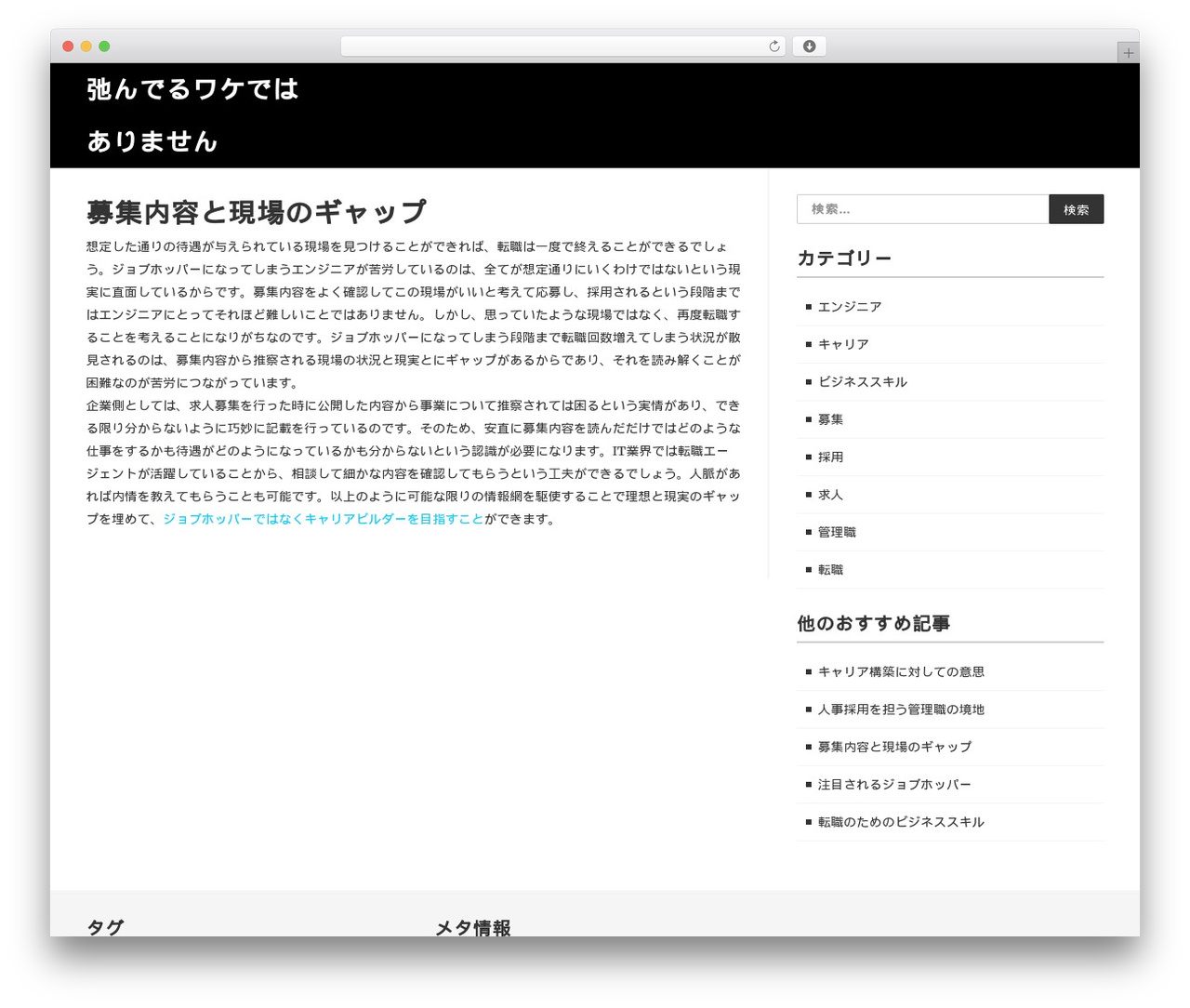1190x1008 pixels.
Task: Click the 他のおすすめ記事 sidebar heading
Action: tap(873, 623)
